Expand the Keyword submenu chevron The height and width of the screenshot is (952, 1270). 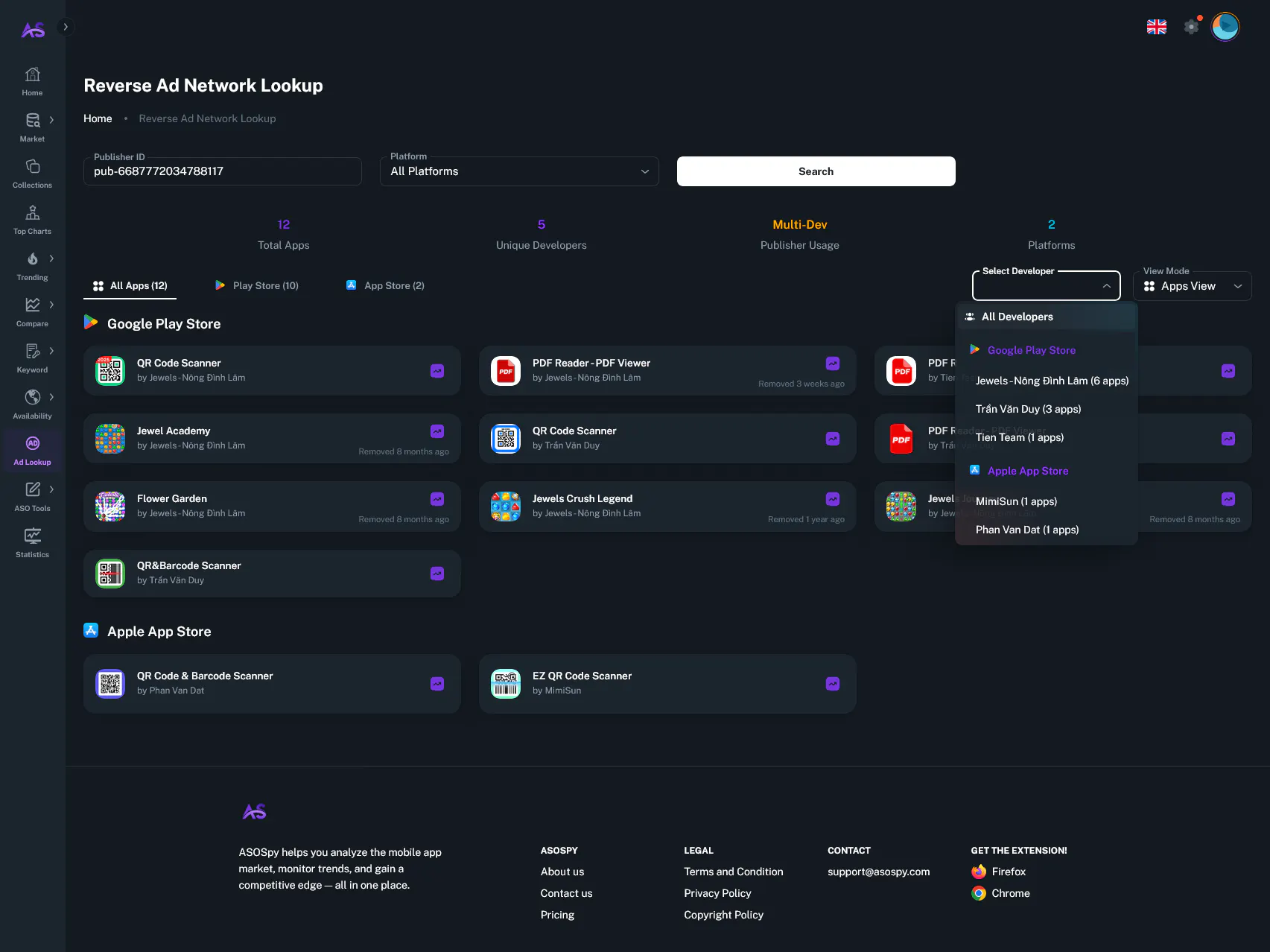tap(51, 351)
